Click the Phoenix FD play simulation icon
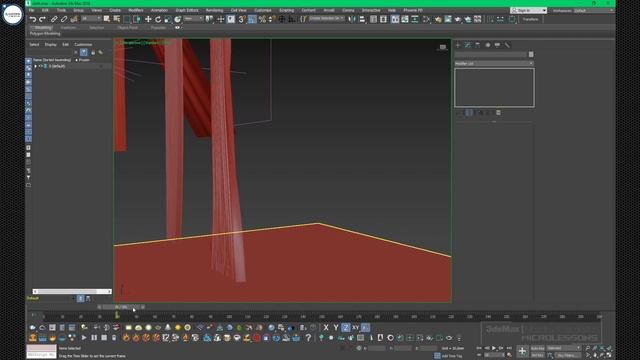 click(x=84, y=338)
